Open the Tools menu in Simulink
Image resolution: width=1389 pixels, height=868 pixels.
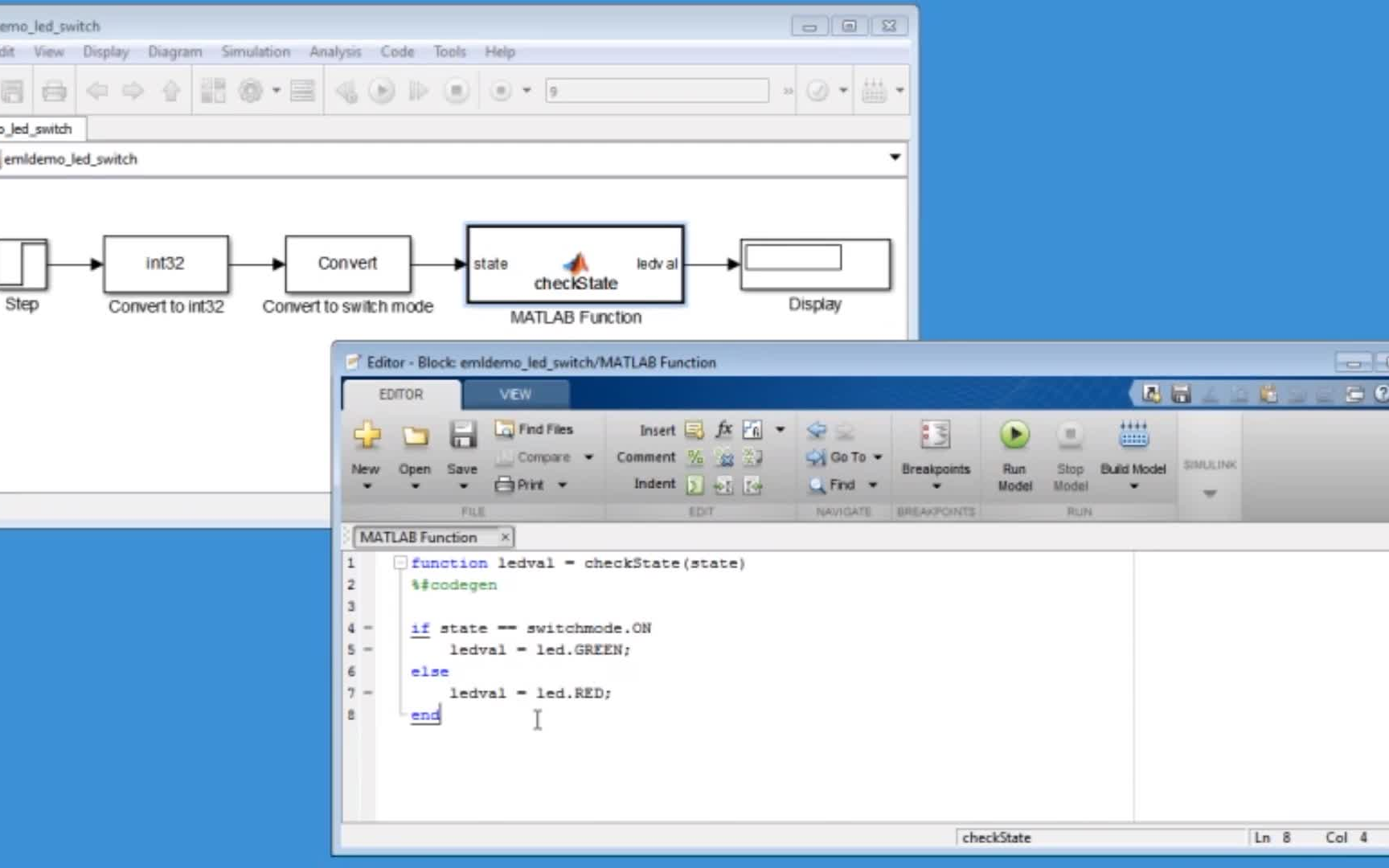[449, 51]
